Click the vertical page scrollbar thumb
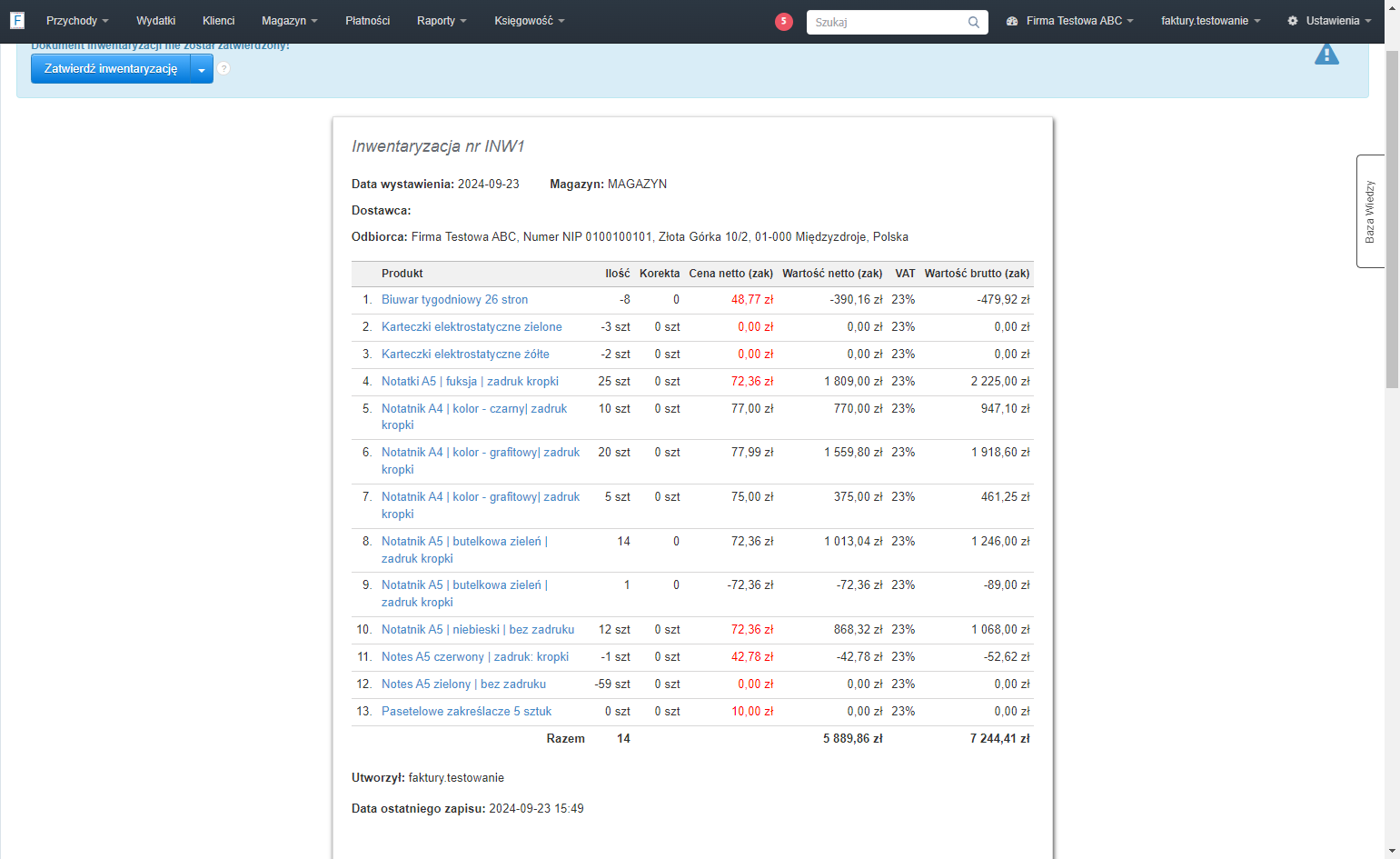Screen dimensions: 1400x859 tap(1392, 220)
